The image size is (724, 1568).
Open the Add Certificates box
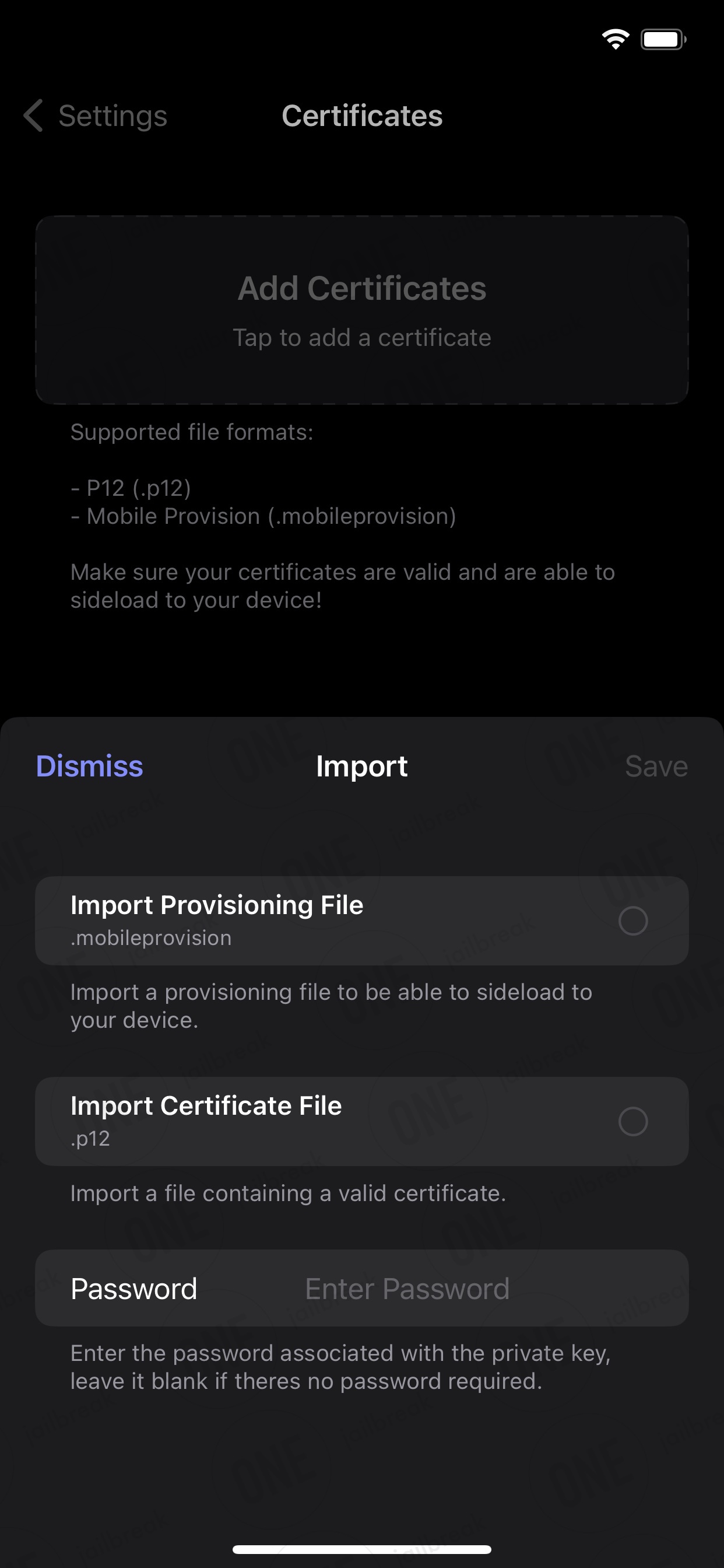tap(362, 310)
